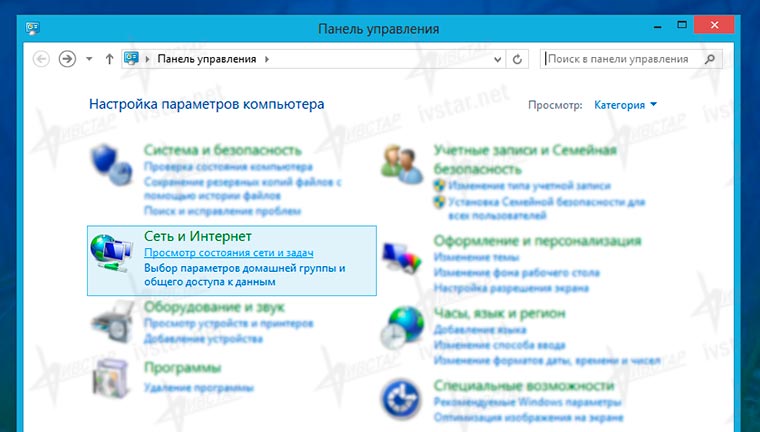
Task: Expand breadcrumb arrow after Панель управления
Action: tap(267, 59)
